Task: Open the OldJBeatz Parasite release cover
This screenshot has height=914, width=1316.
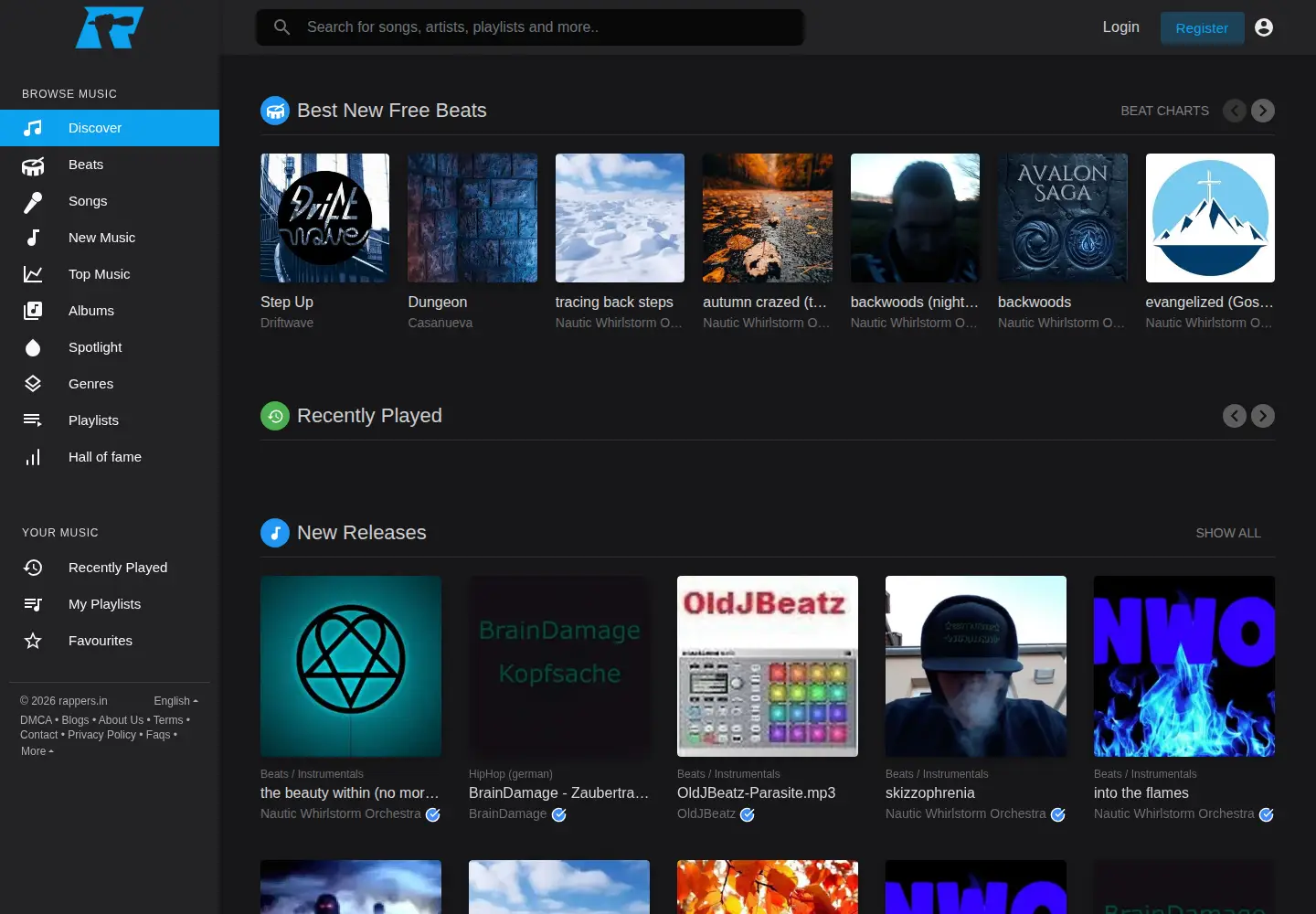Action: [x=768, y=666]
